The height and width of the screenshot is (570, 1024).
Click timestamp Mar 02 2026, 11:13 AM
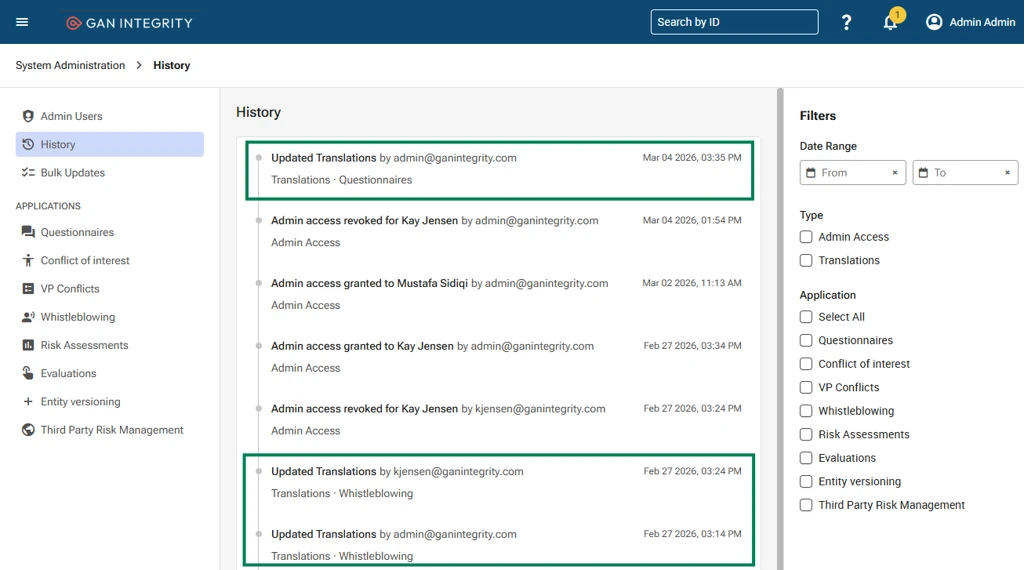(692, 283)
